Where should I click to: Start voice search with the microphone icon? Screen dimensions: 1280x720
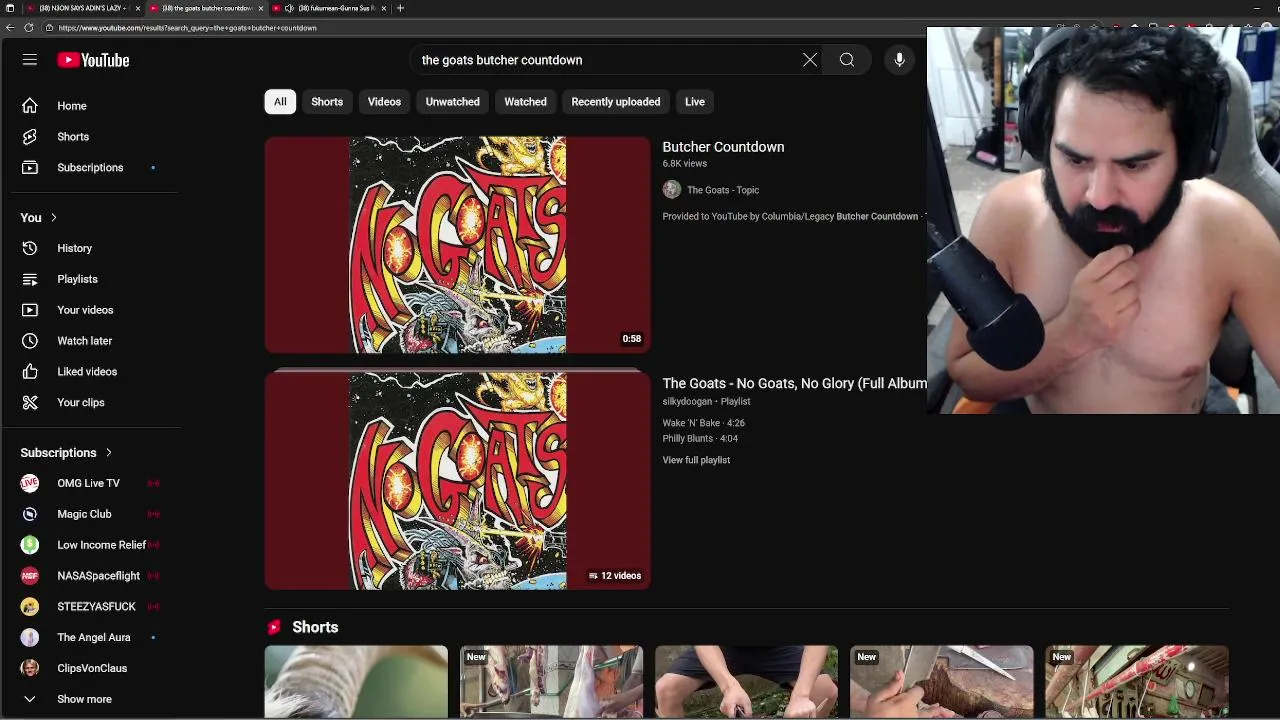899,60
